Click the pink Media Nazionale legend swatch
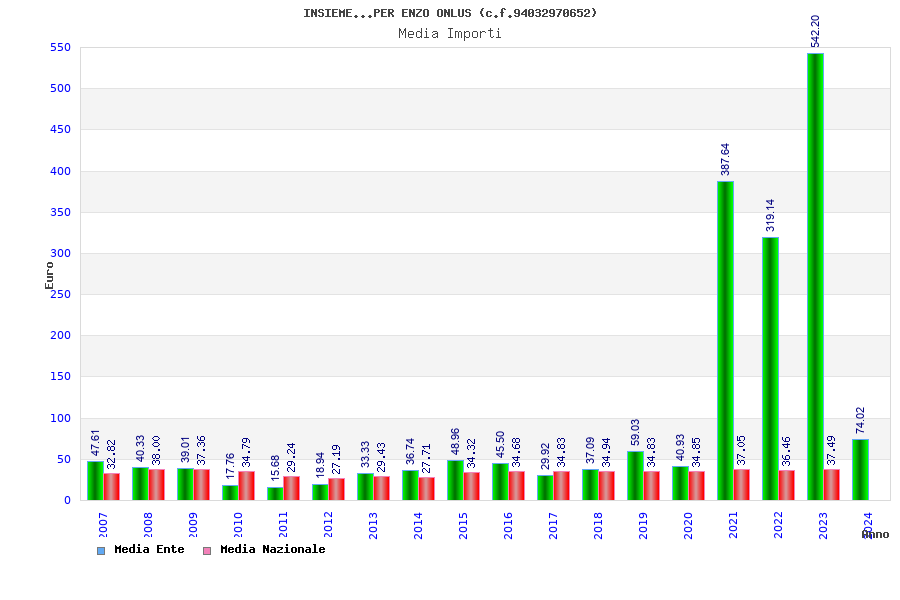900x600 pixels. 207,550
